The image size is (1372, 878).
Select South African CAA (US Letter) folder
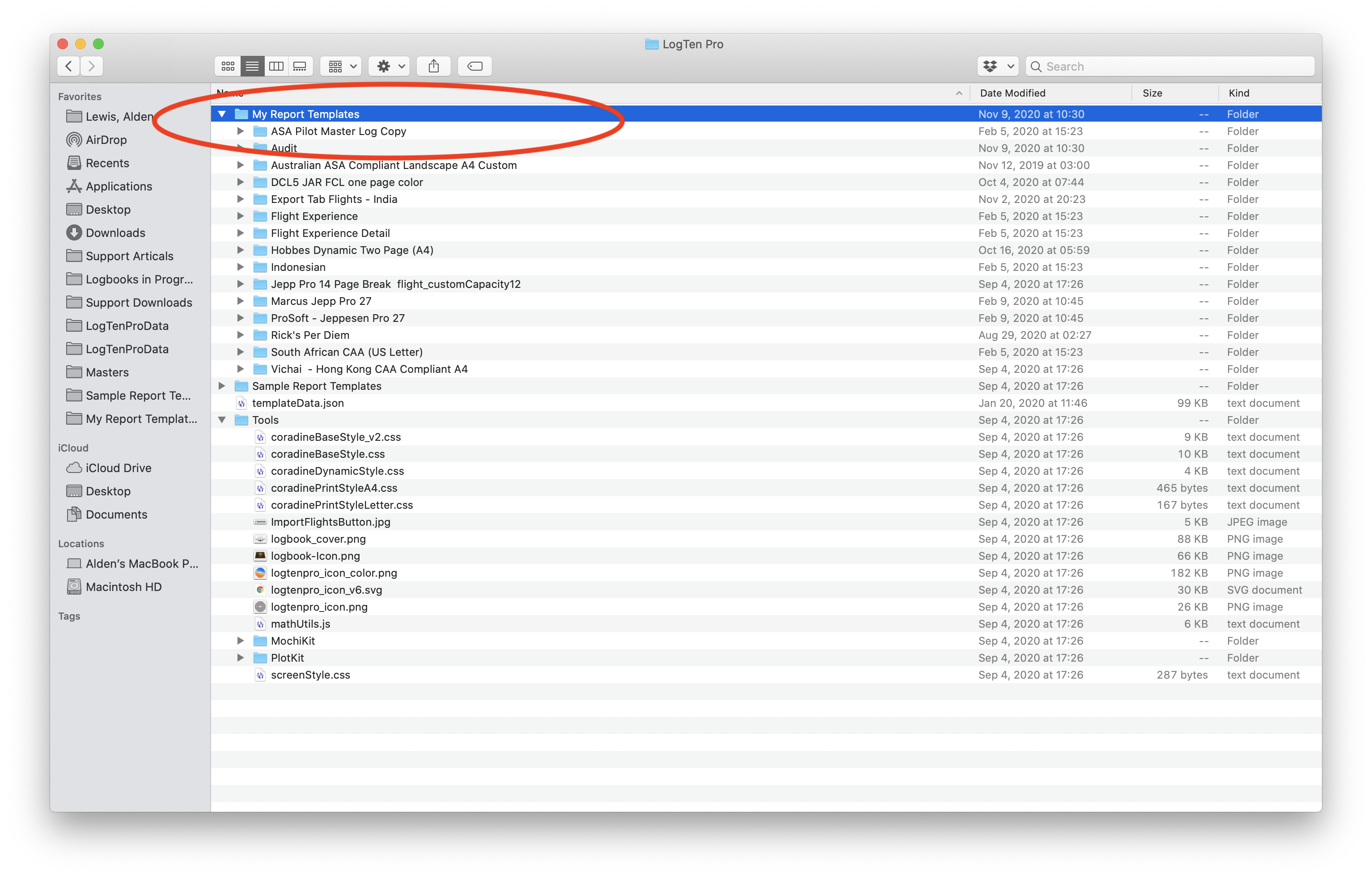click(x=766, y=352)
